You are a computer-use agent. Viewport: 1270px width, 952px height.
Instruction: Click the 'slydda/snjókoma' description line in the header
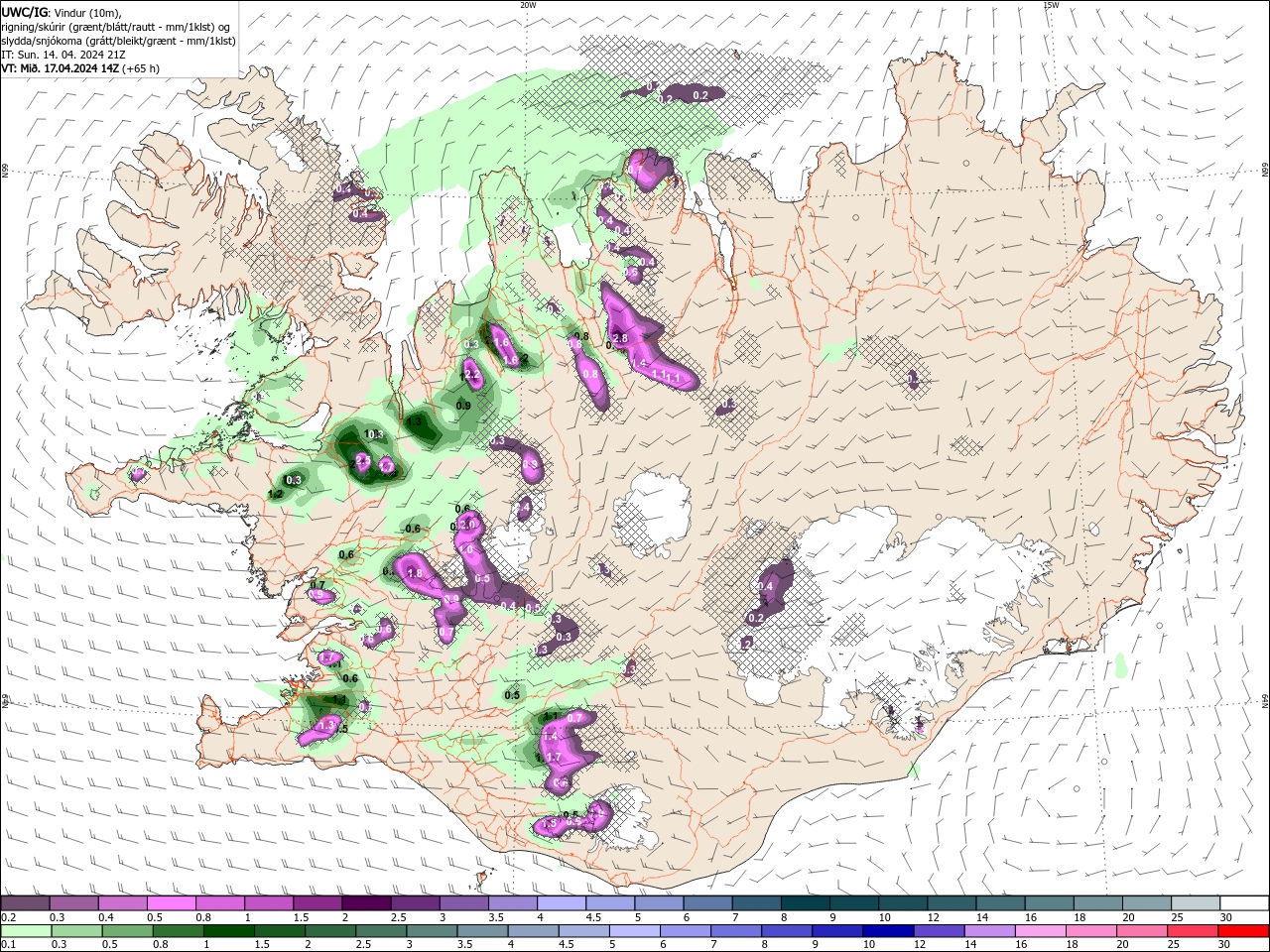point(118,41)
